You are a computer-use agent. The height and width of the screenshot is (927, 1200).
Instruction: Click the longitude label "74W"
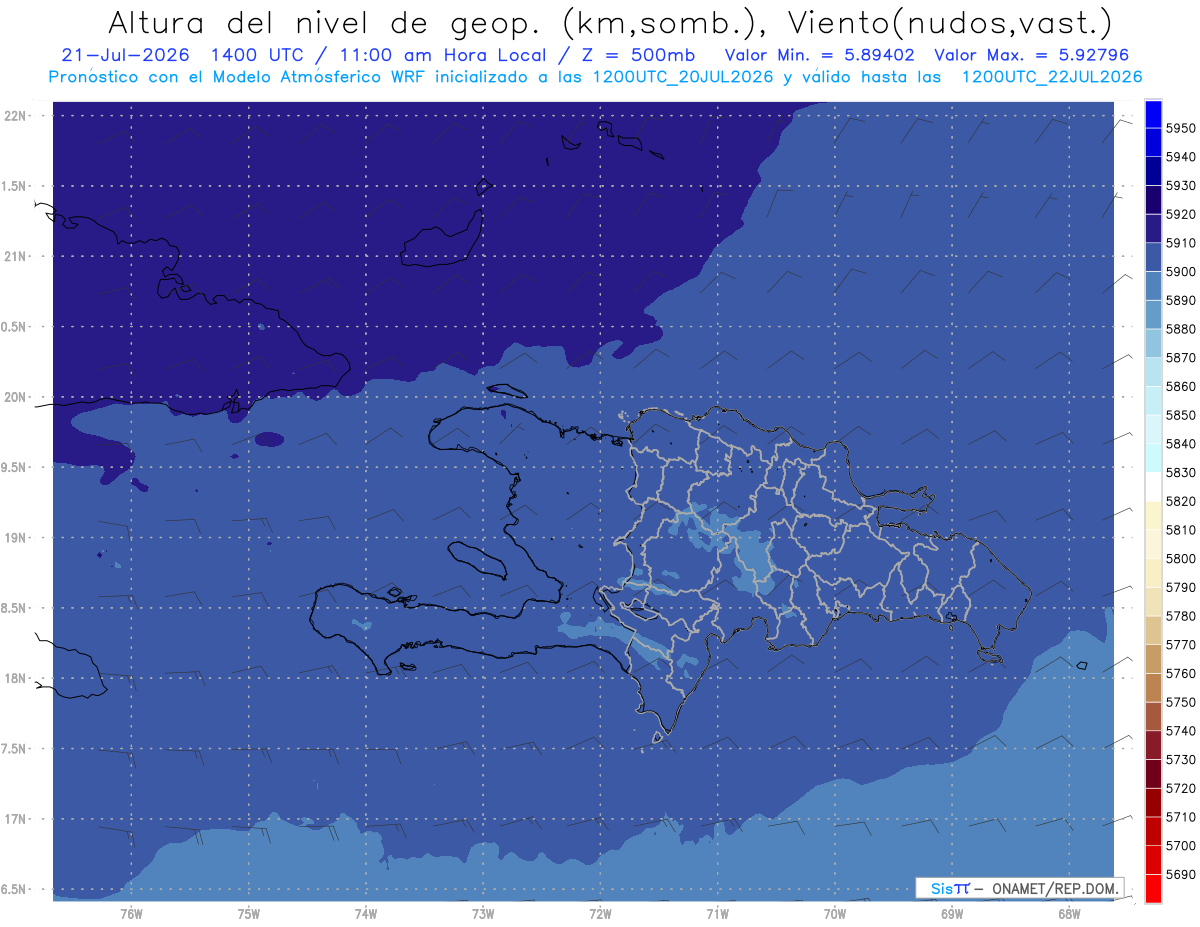click(365, 914)
